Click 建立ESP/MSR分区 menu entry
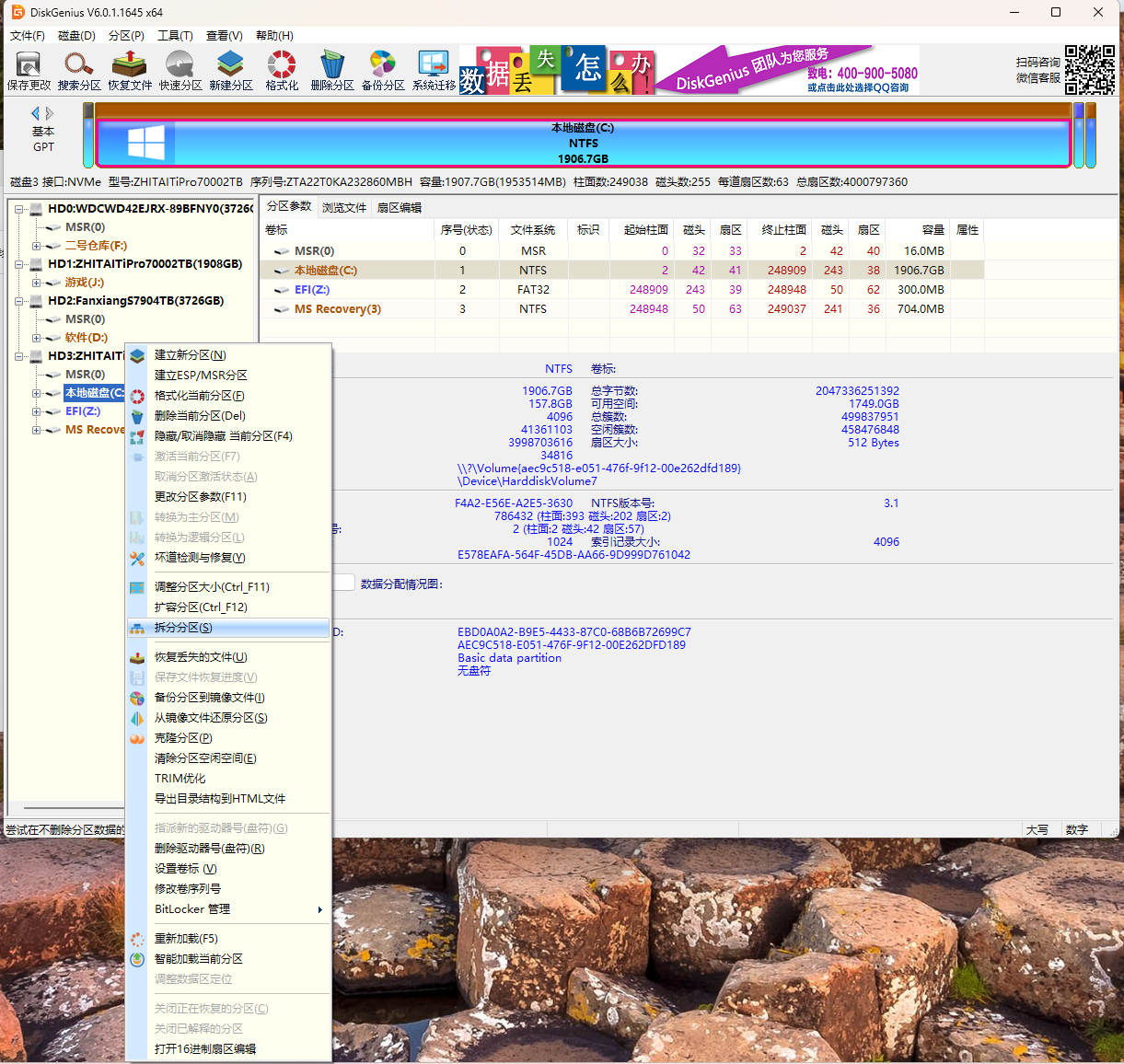Viewport: 1124px width, 1064px height. 228,376
